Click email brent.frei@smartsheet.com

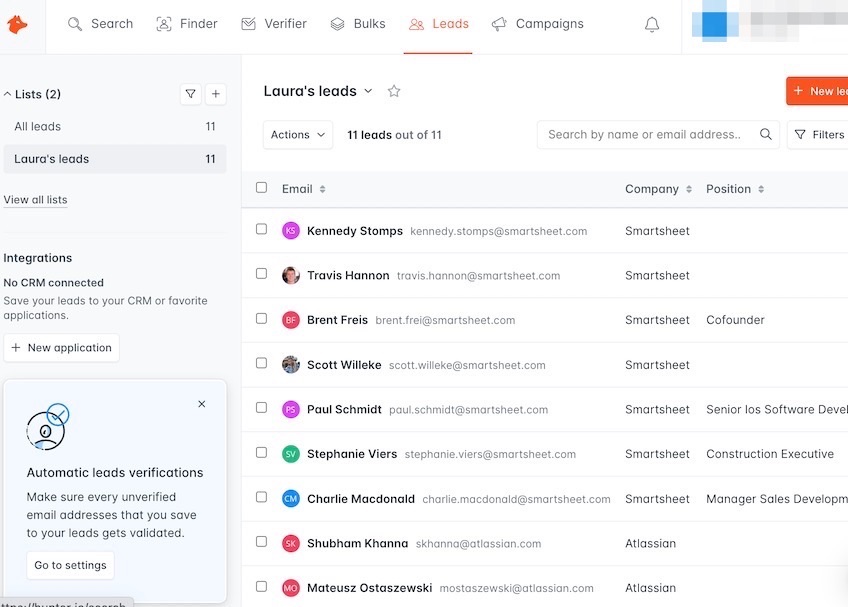pyautogui.click(x=445, y=320)
